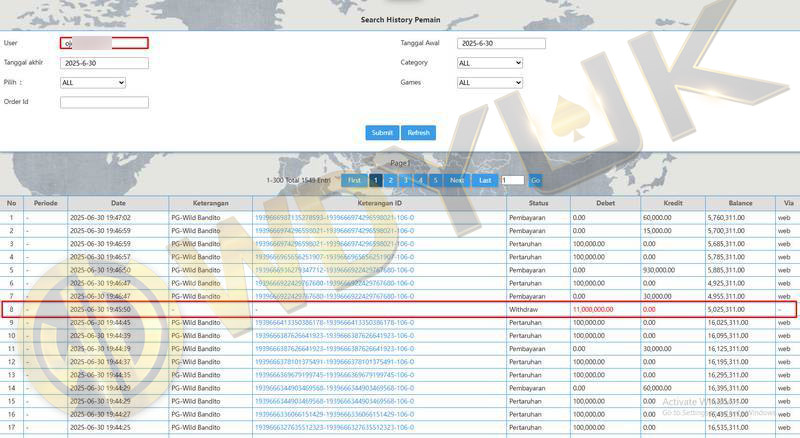Open the Games dropdown
Image resolution: width=800 pixels, height=438 pixels.
(x=490, y=82)
